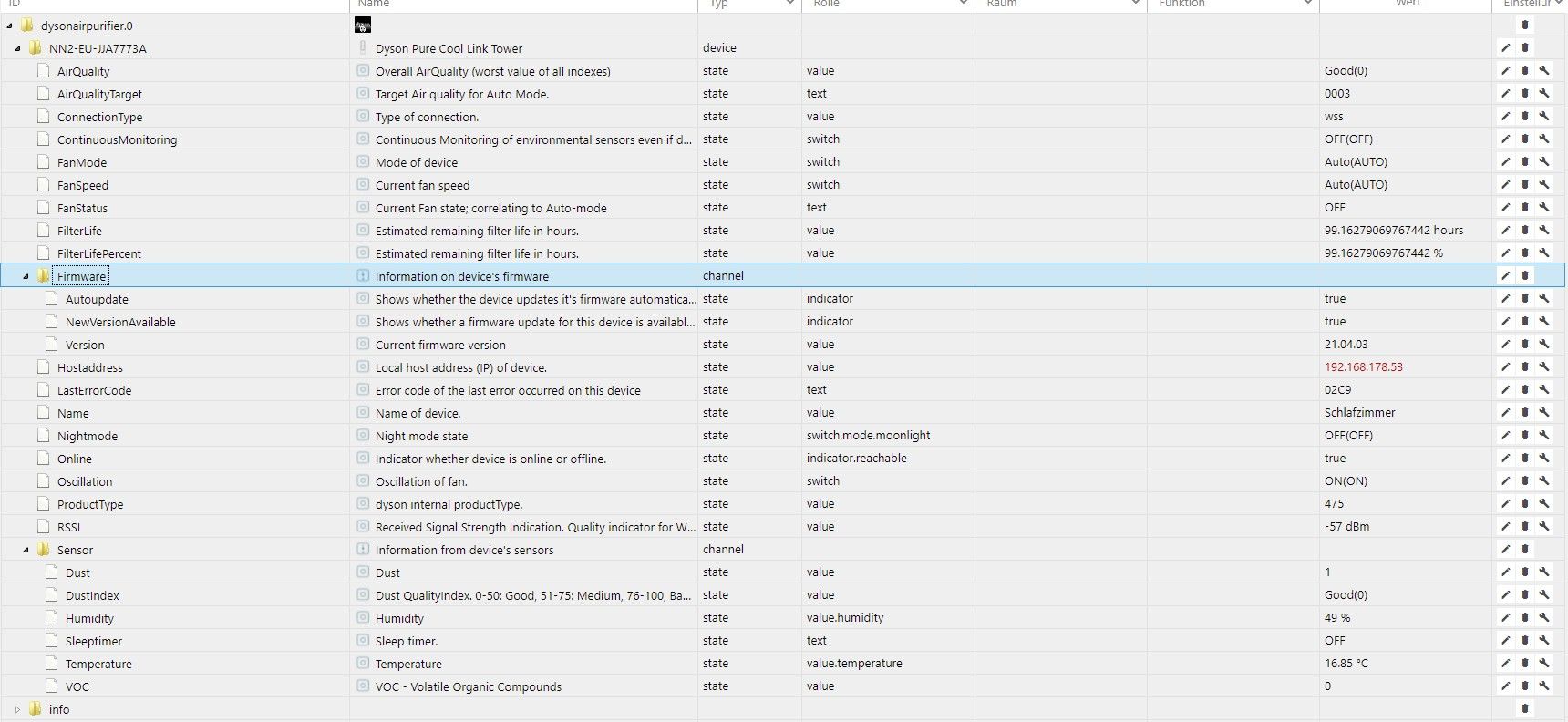Open custom settings wrench for Oscillation

click(x=1544, y=481)
